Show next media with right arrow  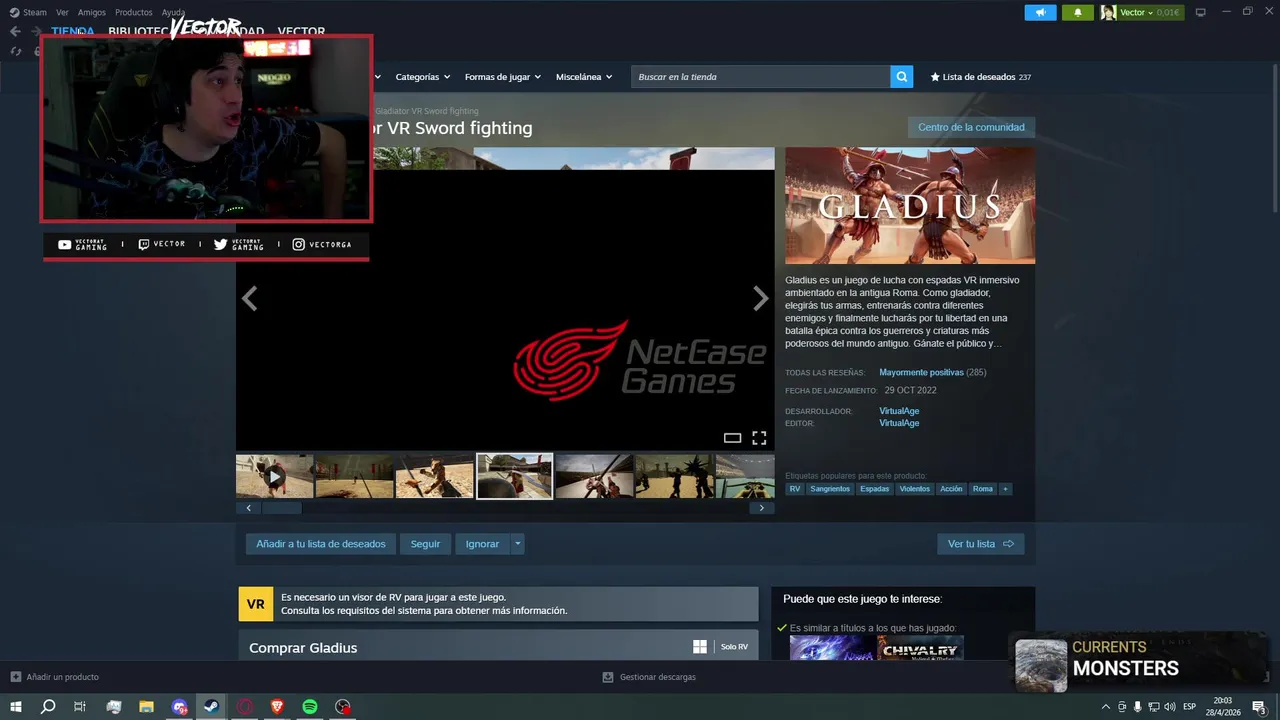click(761, 298)
